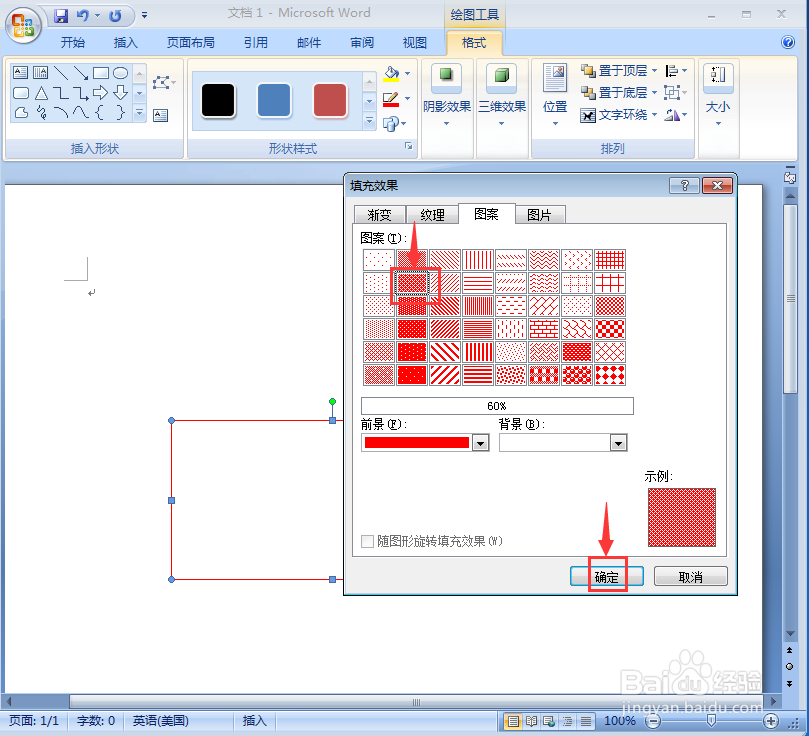Viewport: 809px width, 736px height.
Task: Switch to the 纹理 texture tab
Action: [432, 215]
